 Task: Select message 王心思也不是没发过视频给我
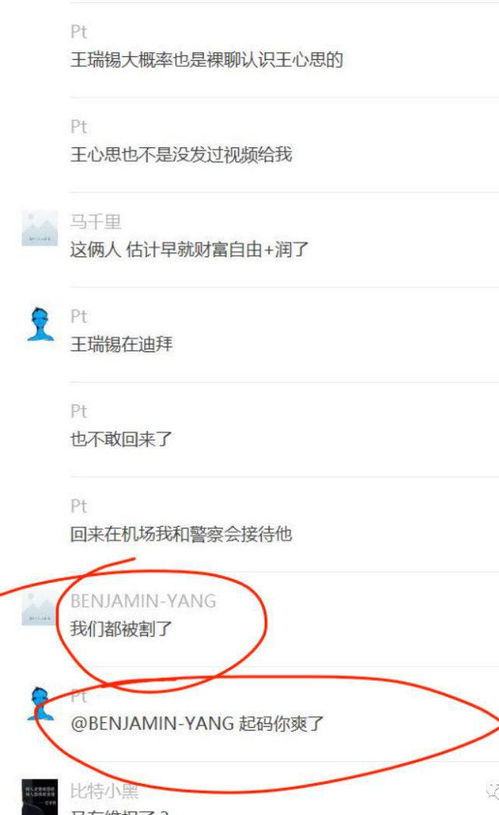(181, 154)
